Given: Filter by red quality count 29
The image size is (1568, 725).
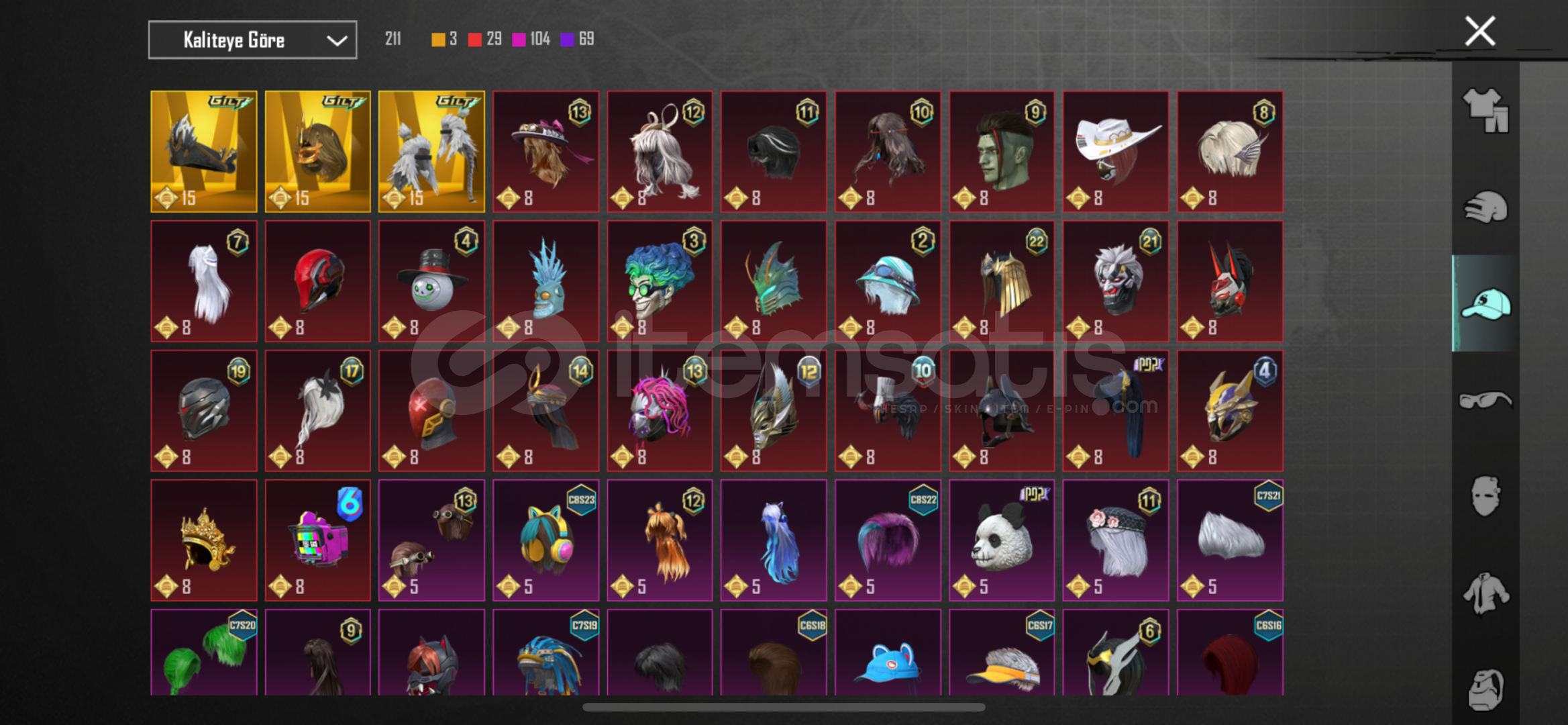Looking at the screenshot, I should 485,40.
